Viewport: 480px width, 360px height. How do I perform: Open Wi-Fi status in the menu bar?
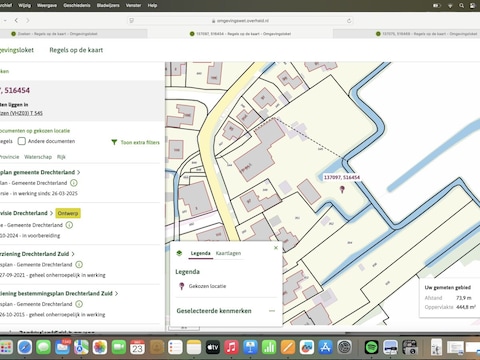coord(450,5)
